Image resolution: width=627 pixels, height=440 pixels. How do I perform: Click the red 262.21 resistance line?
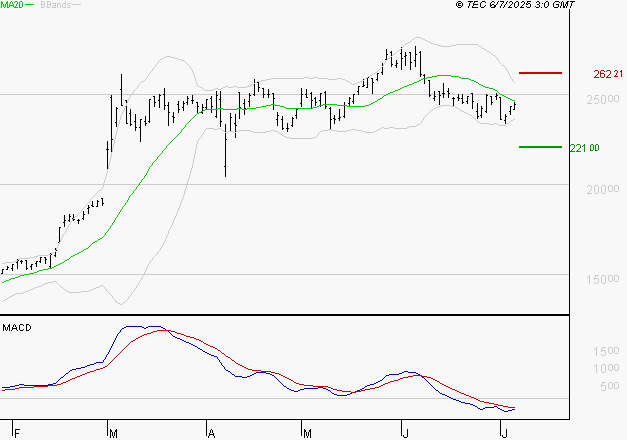(540, 73)
